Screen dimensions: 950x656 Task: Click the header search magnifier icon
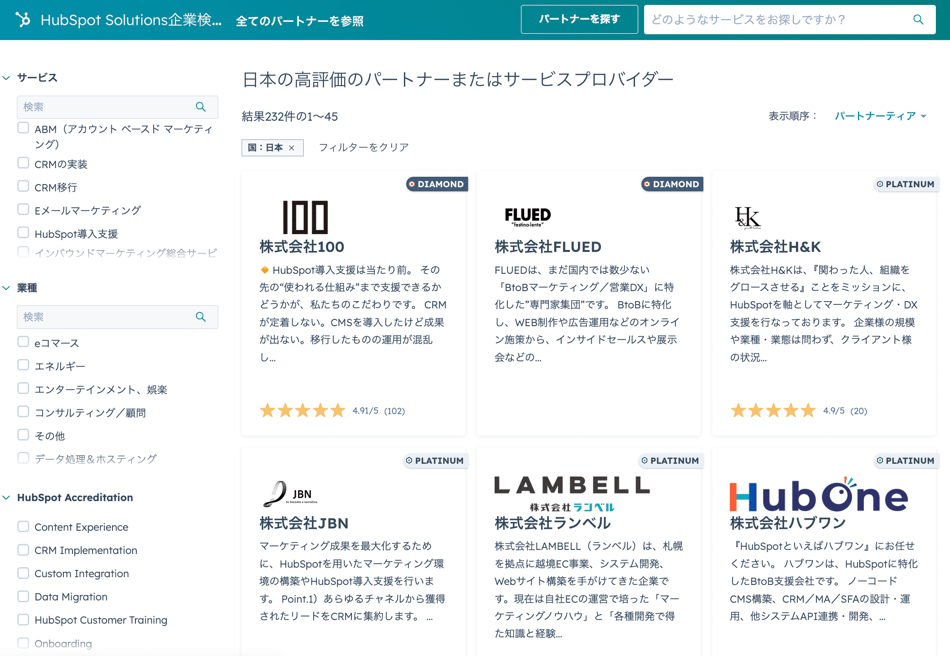(x=918, y=19)
